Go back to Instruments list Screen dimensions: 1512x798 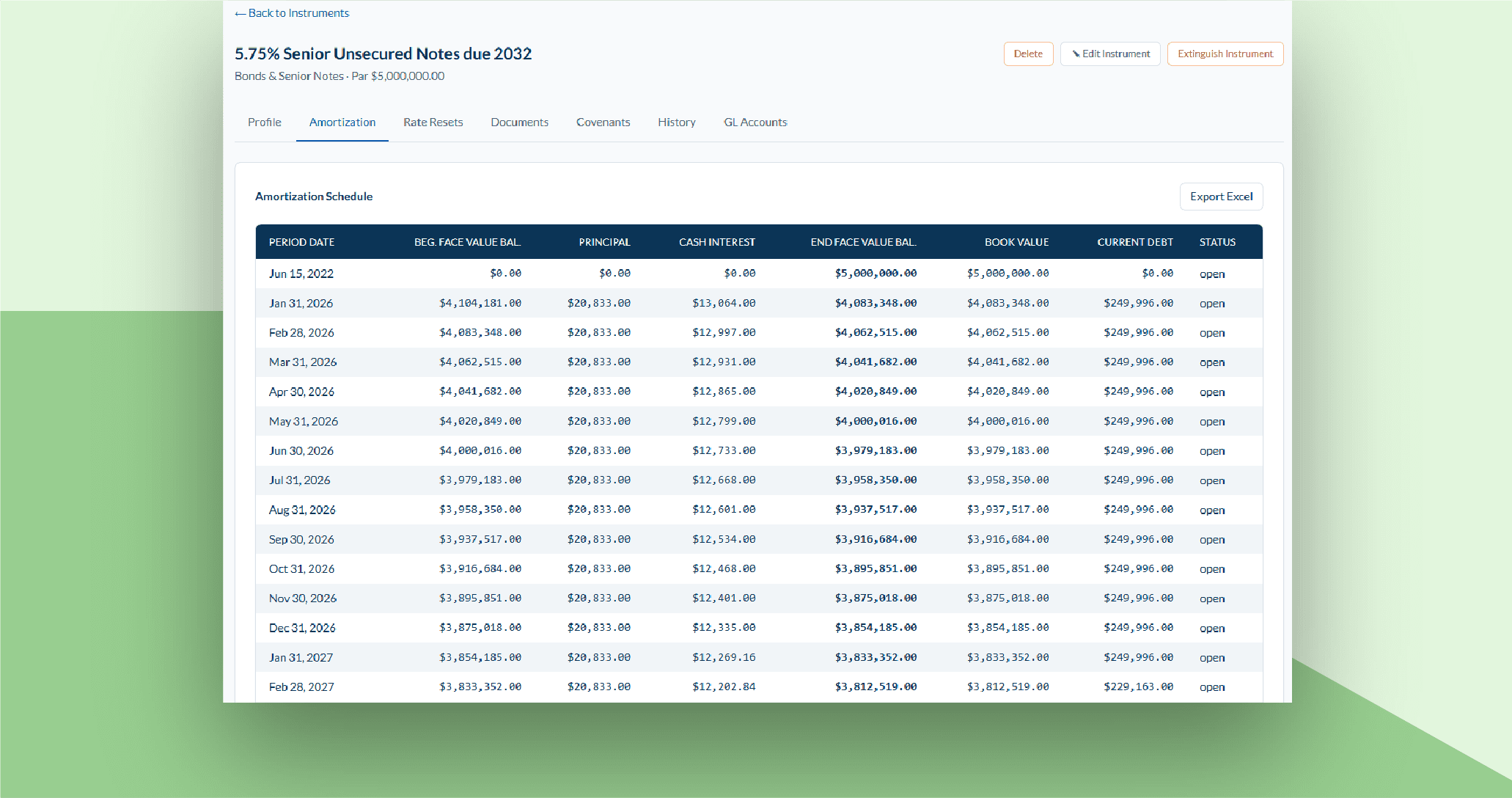292,13
